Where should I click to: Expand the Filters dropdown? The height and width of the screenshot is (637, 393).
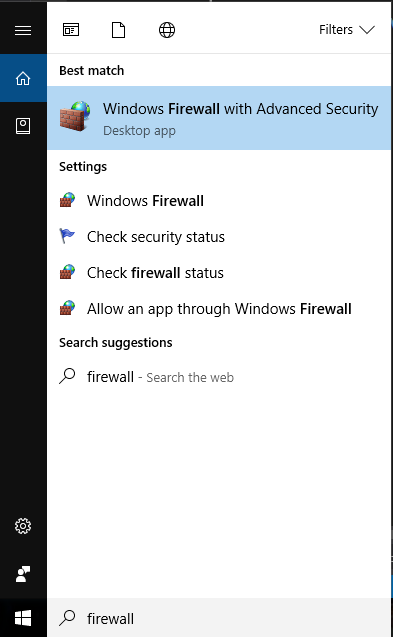point(347,30)
